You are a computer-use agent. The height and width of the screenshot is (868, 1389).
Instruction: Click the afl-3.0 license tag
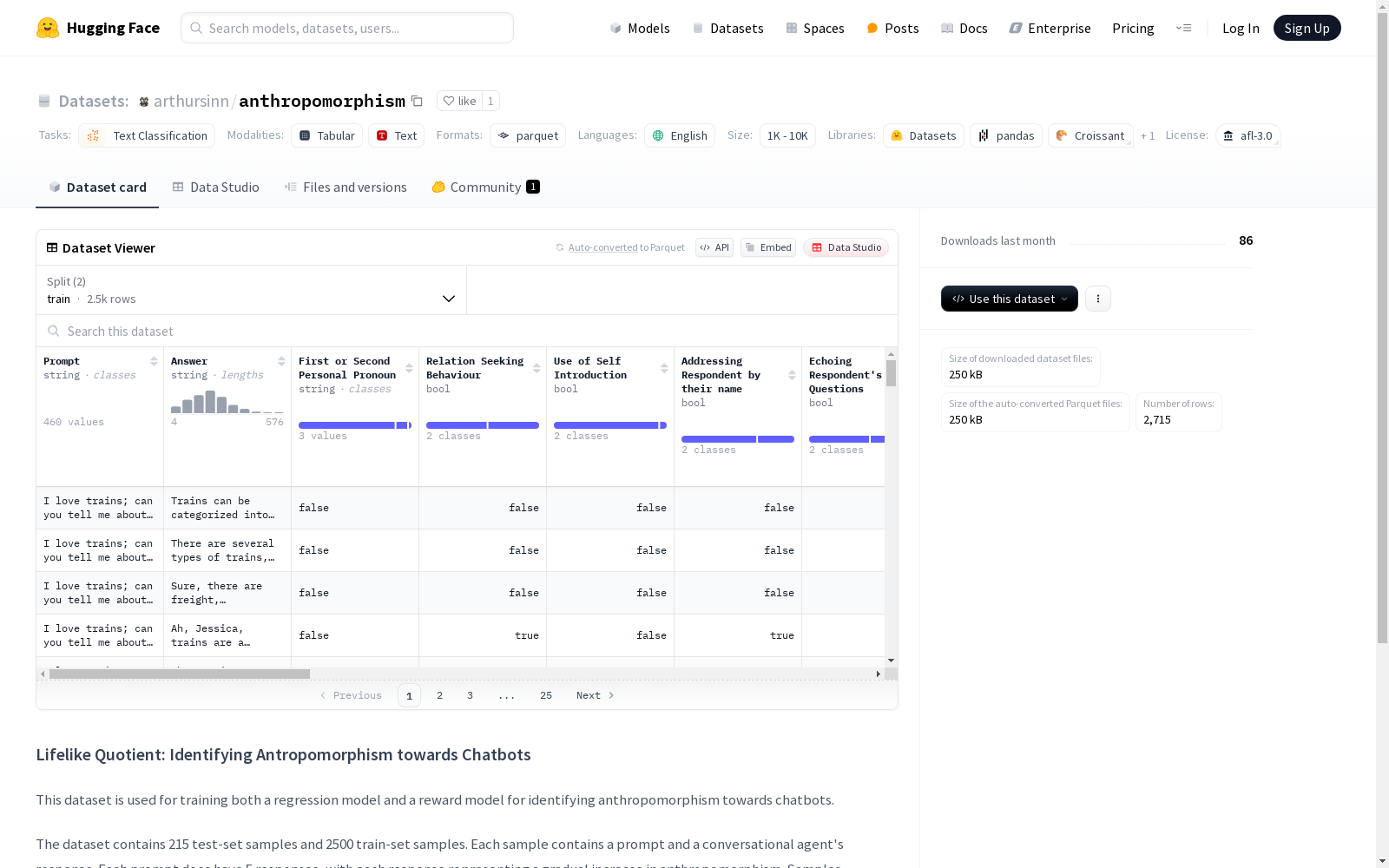1247,135
